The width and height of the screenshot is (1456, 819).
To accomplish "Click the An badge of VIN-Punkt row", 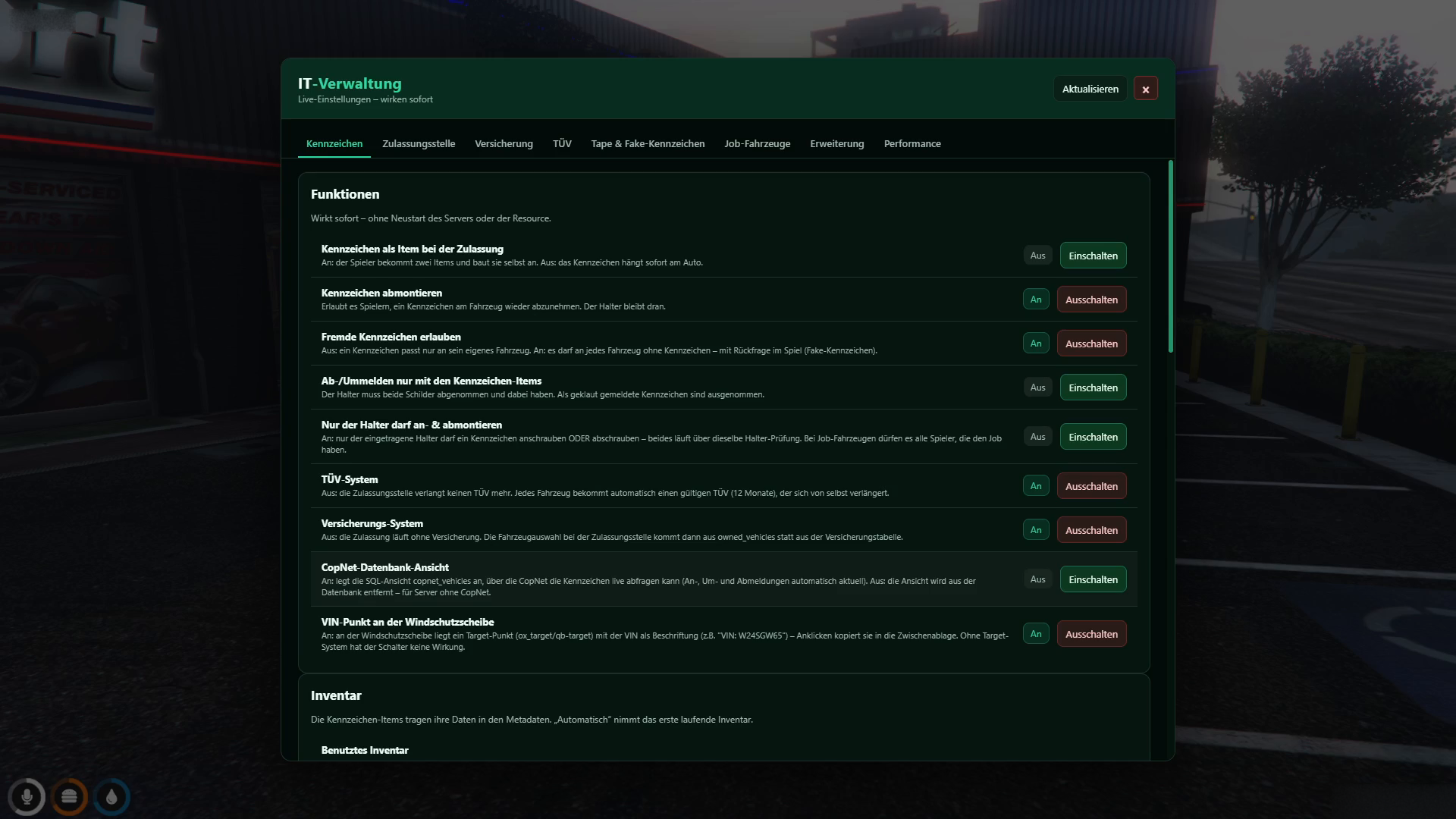I will click(x=1036, y=634).
